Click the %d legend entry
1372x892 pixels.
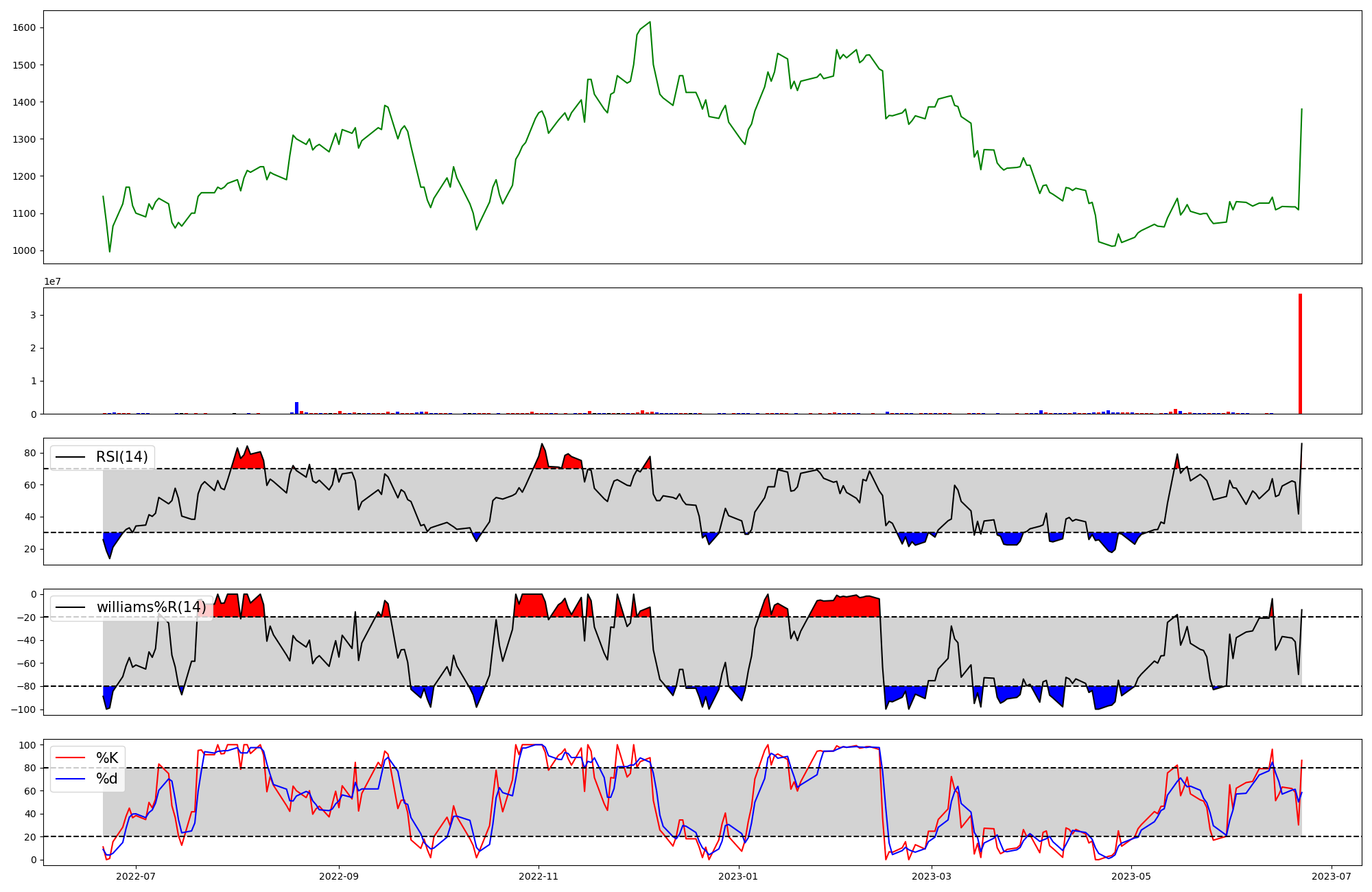pos(107,779)
